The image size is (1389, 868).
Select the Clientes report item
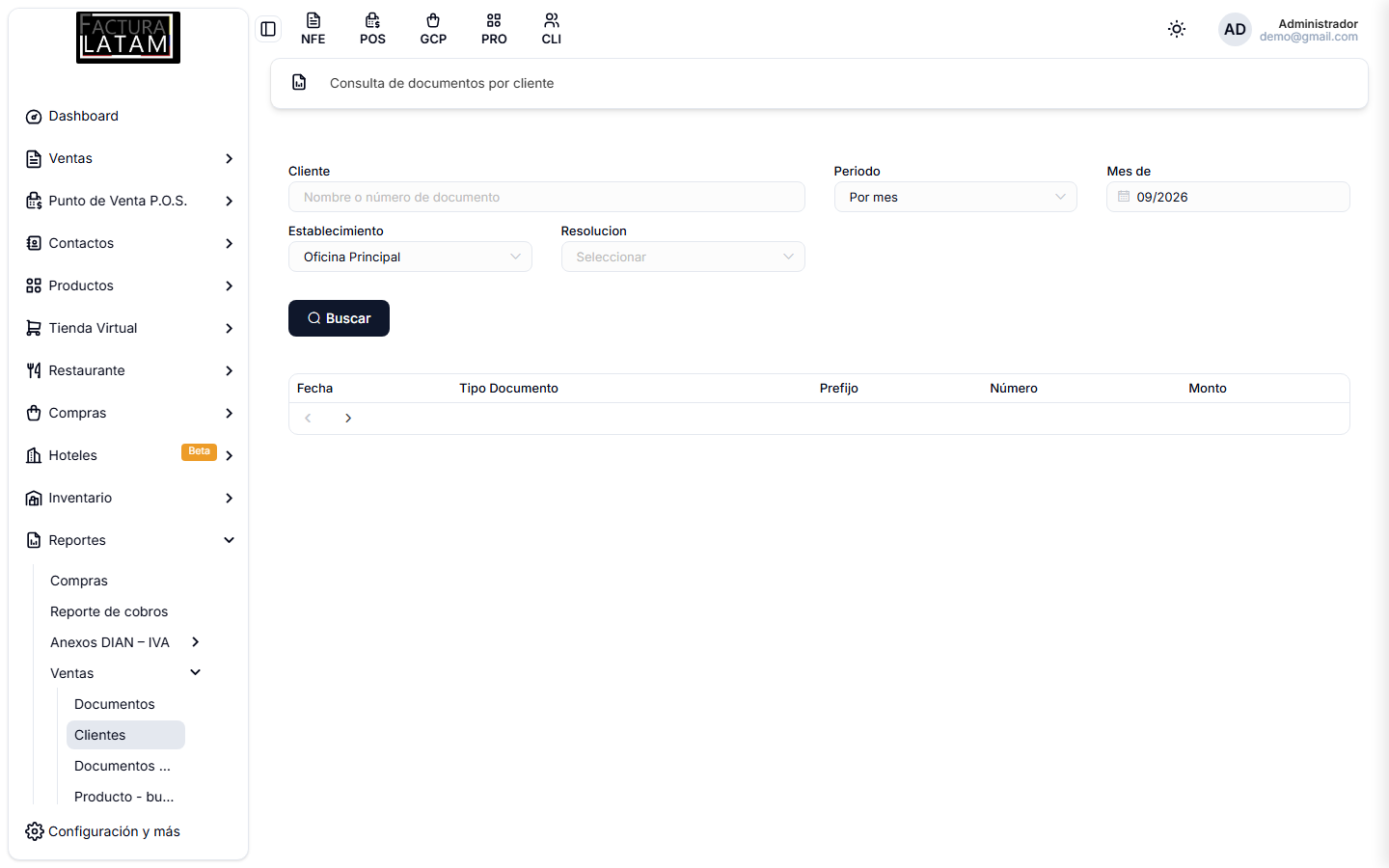125,735
